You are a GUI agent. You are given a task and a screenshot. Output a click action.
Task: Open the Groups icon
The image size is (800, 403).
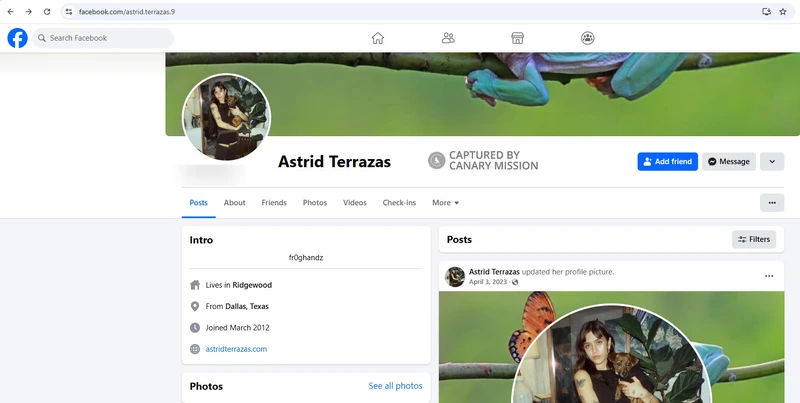(x=588, y=38)
